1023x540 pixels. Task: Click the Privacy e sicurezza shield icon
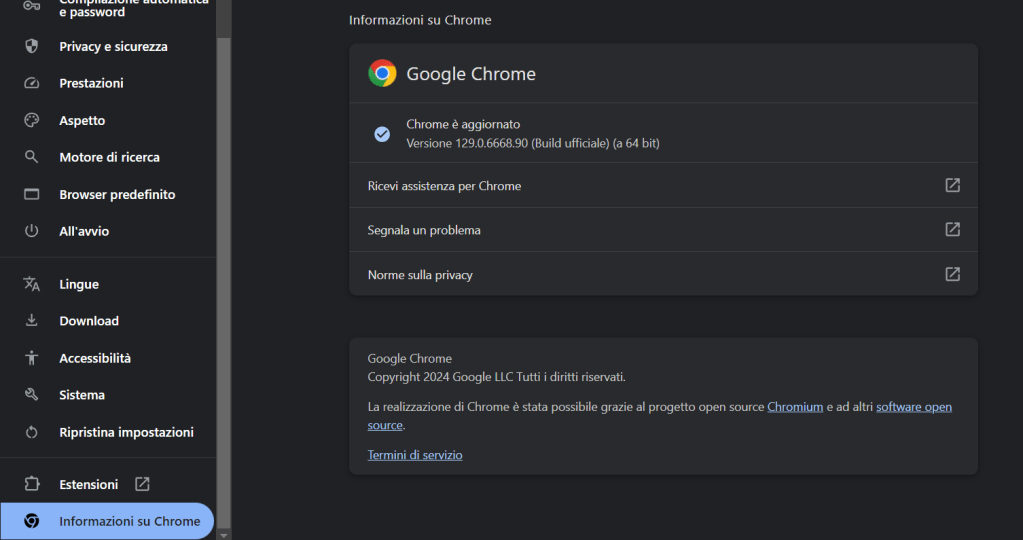[31, 46]
